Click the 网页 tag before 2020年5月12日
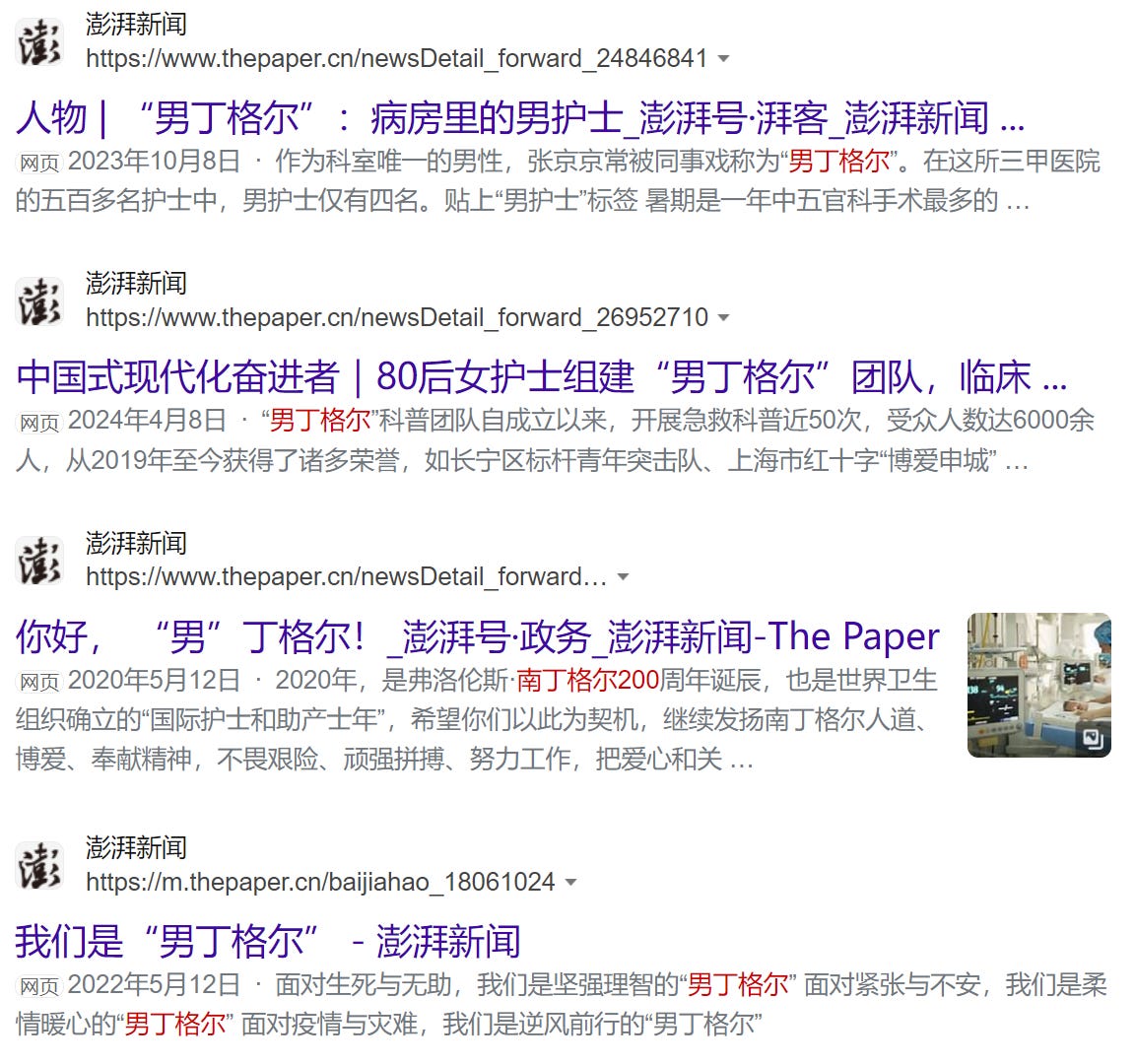 (39, 681)
